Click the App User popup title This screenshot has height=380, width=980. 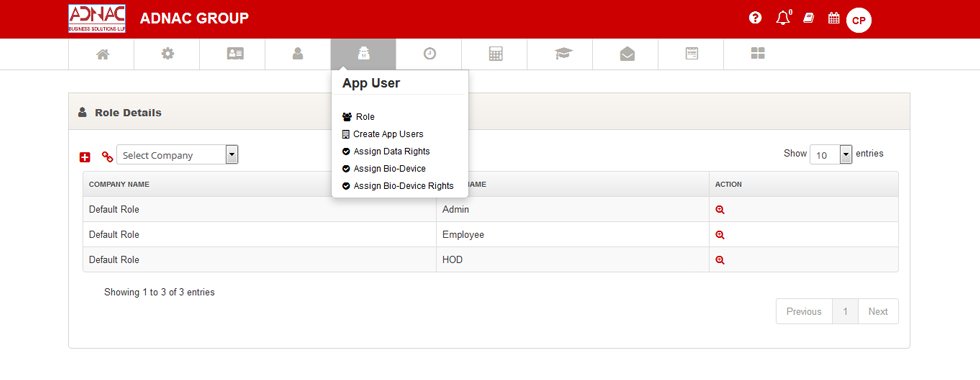tap(371, 83)
